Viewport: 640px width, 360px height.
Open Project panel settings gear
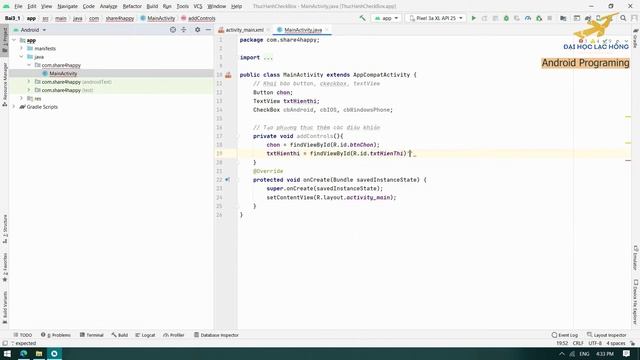coord(198,30)
